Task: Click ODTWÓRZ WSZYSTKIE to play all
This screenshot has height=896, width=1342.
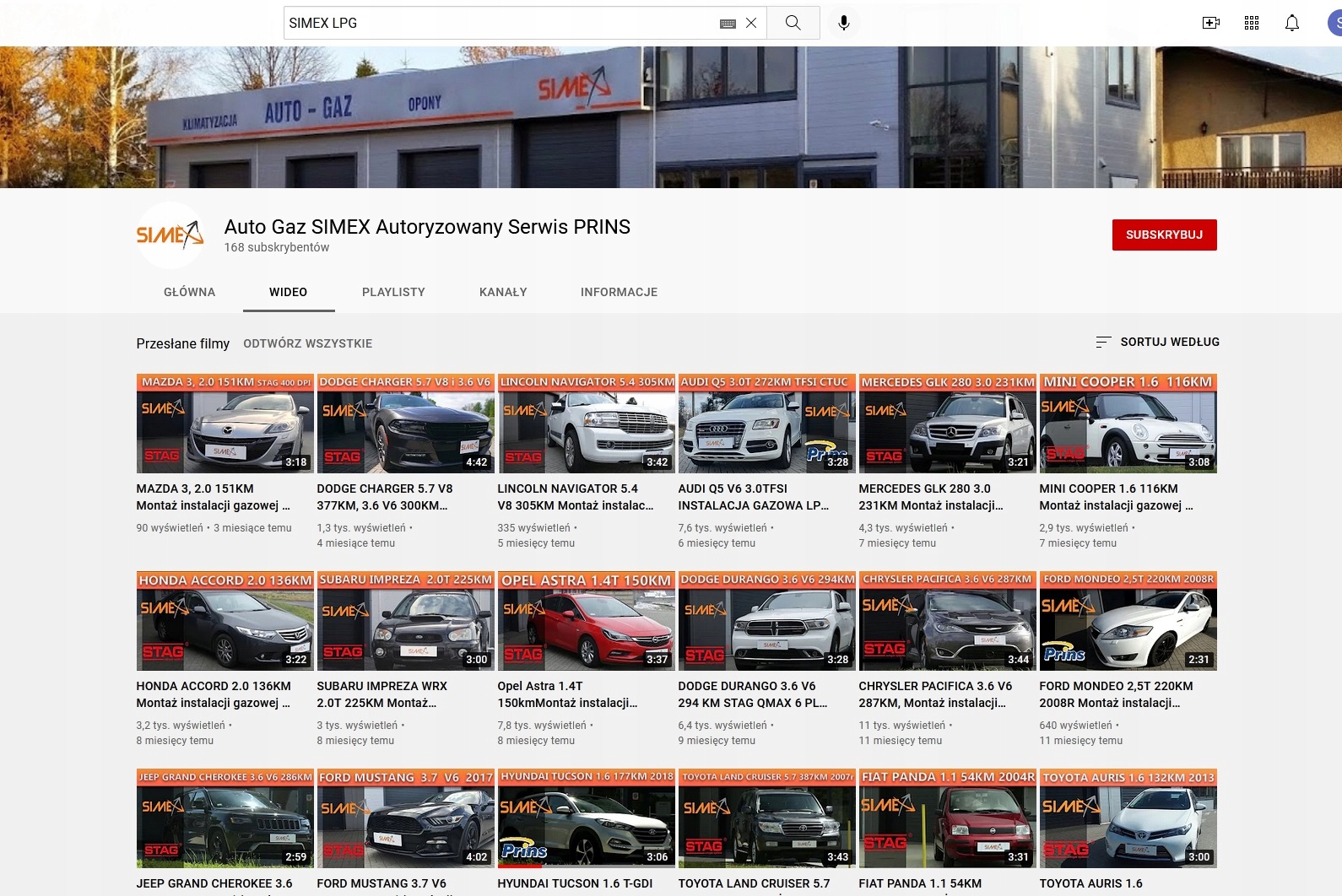Action: tap(308, 343)
